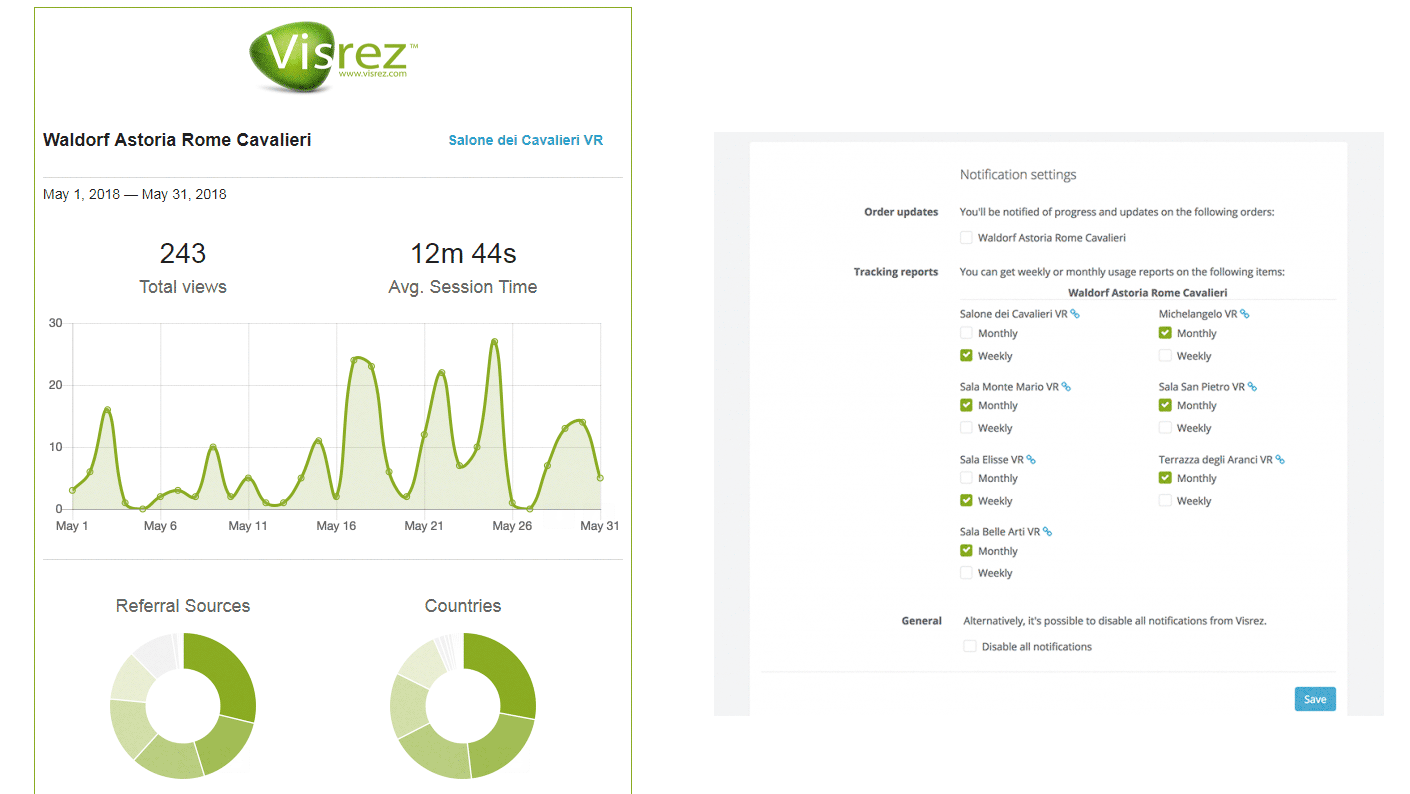This screenshot has height=794, width=1410.
Task: Click the Order updates section label
Action: coord(901,212)
